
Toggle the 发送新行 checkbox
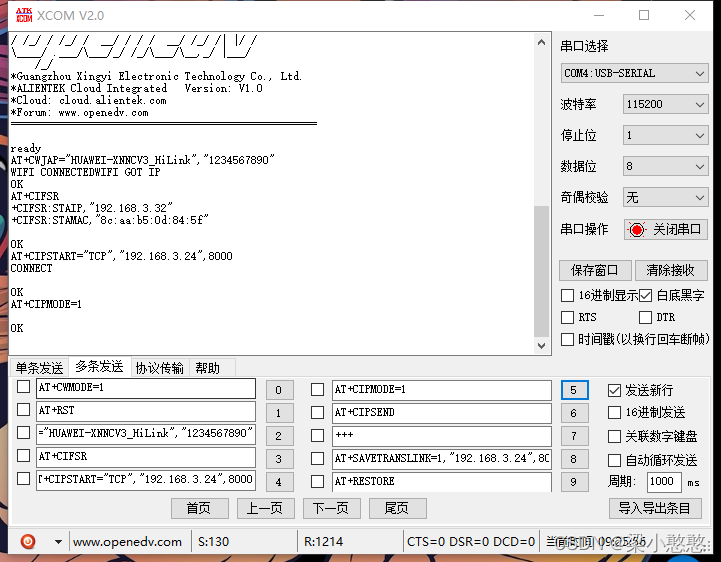(615, 390)
